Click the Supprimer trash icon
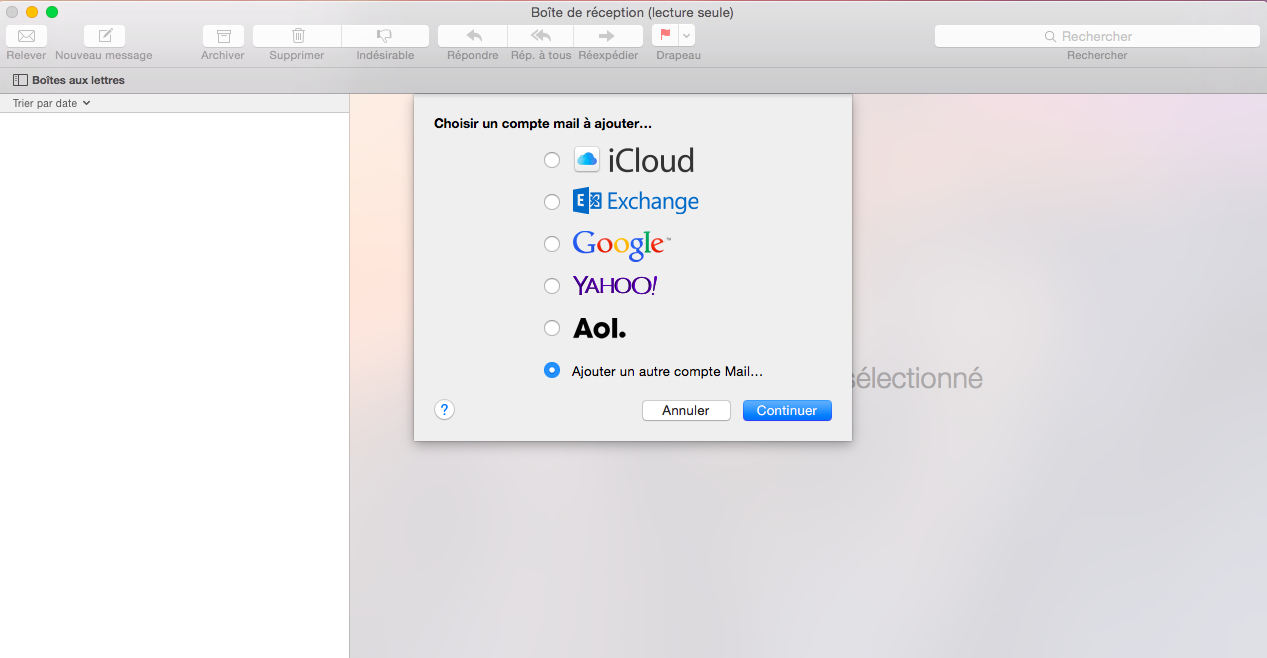Screen dimensions: 1267x658 click(x=297, y=36)
